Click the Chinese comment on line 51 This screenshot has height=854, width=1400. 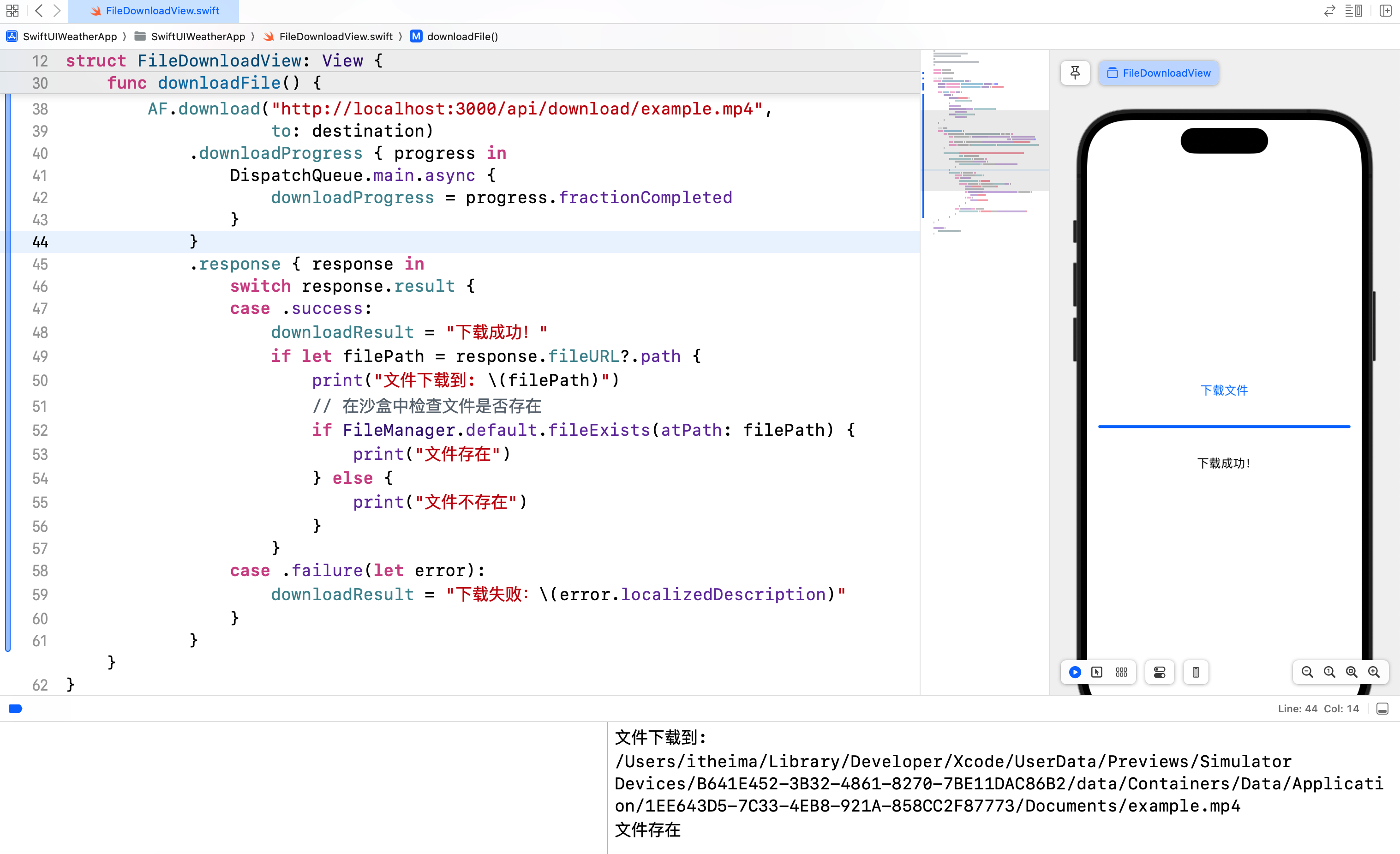click(427, 406)
